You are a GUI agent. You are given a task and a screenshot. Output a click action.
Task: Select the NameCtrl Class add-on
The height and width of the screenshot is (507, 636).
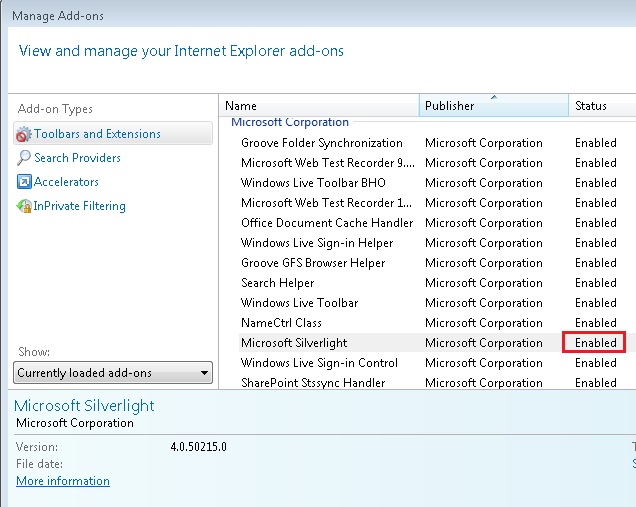point(281,323)
